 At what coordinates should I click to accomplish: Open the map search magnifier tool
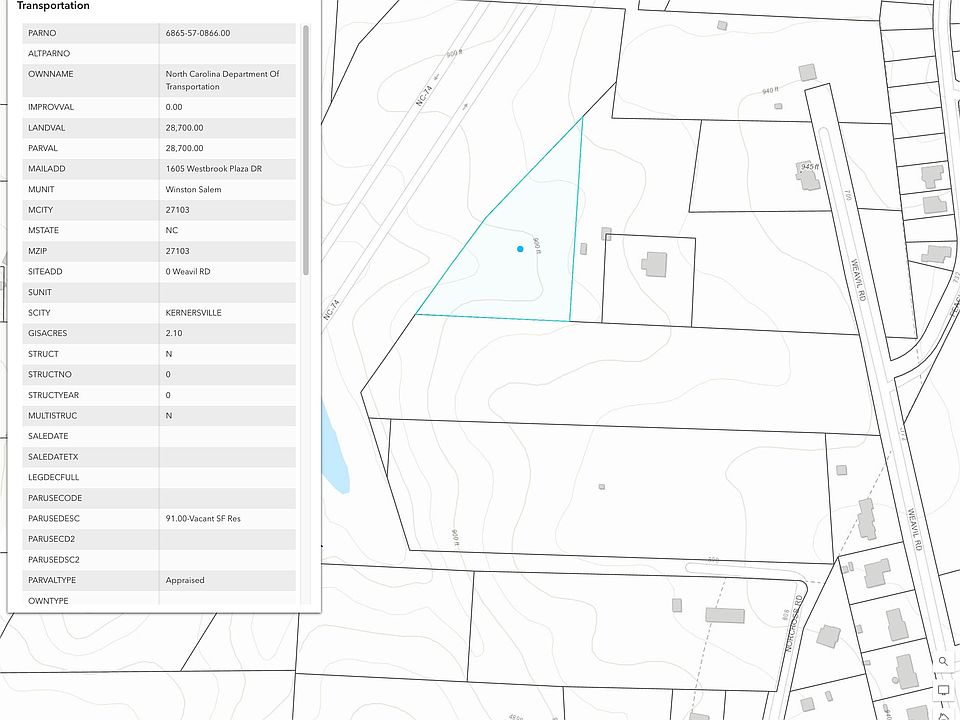[x=943, y=662]
